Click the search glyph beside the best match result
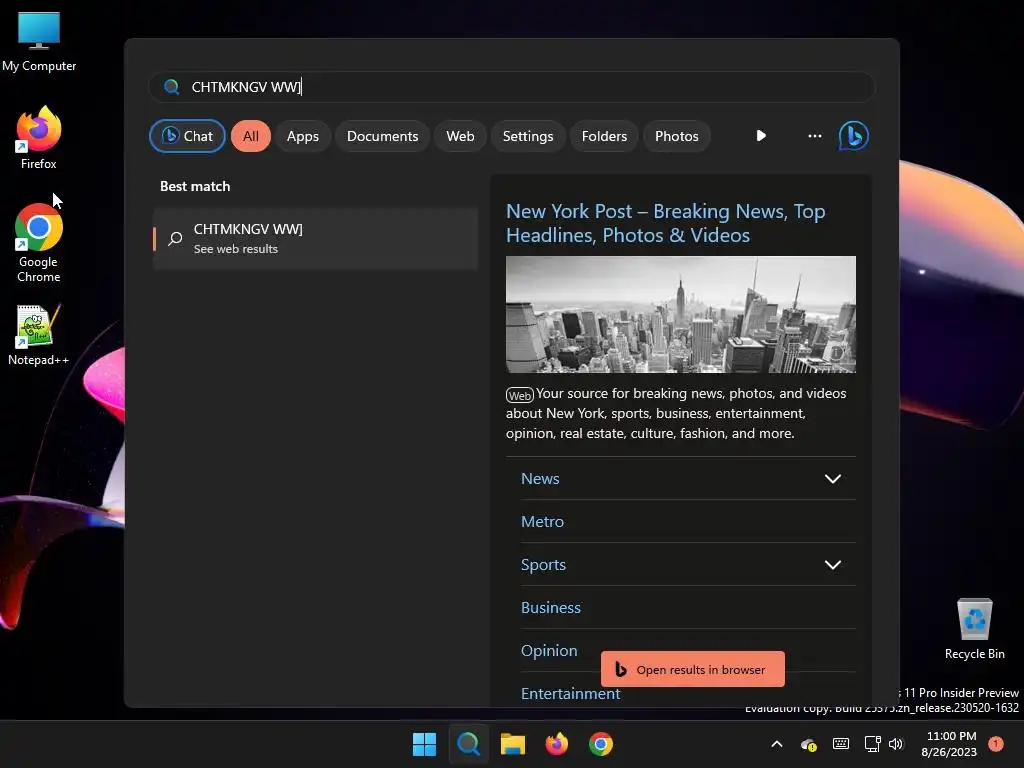This screenshot has height=768, width=1024. (175, 238)
